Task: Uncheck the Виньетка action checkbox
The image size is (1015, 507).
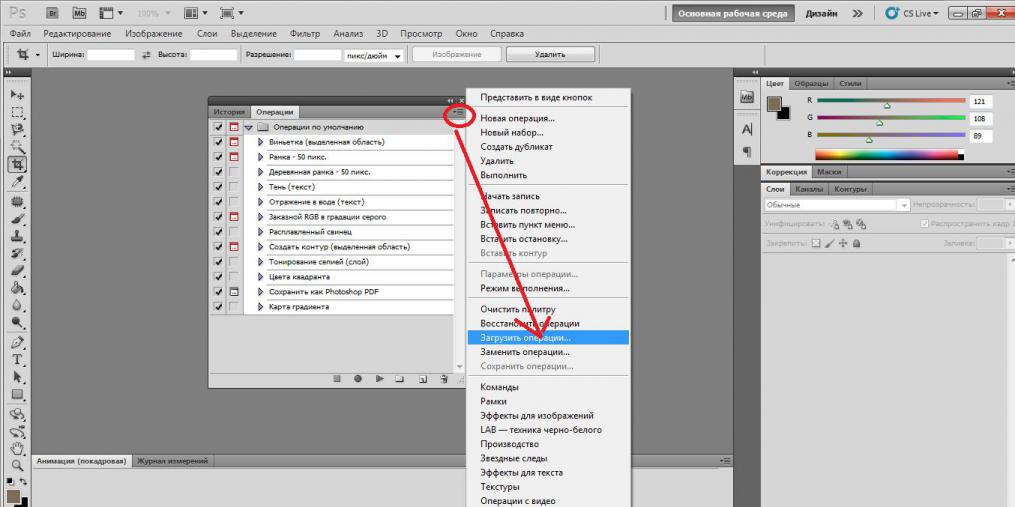Action: pyautogui.click(x=218, y=142)
